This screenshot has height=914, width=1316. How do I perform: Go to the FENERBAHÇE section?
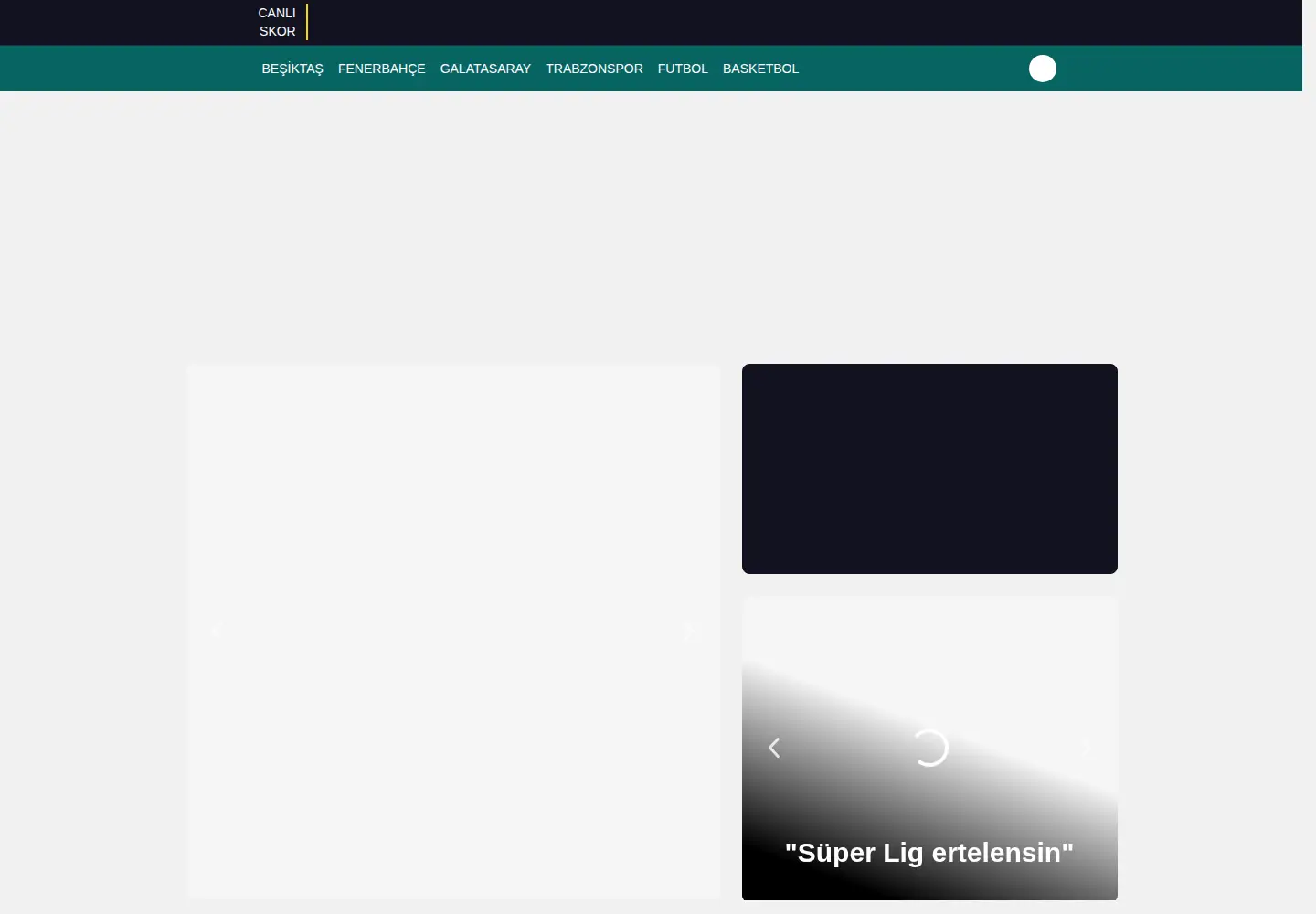click(x=382, y=69)
